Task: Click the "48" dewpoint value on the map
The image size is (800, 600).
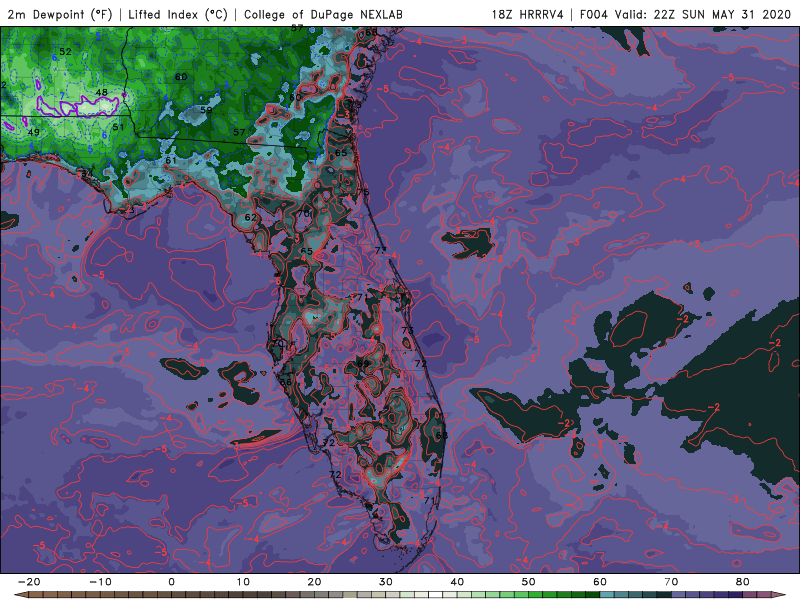Action: [x=102, y=92]
